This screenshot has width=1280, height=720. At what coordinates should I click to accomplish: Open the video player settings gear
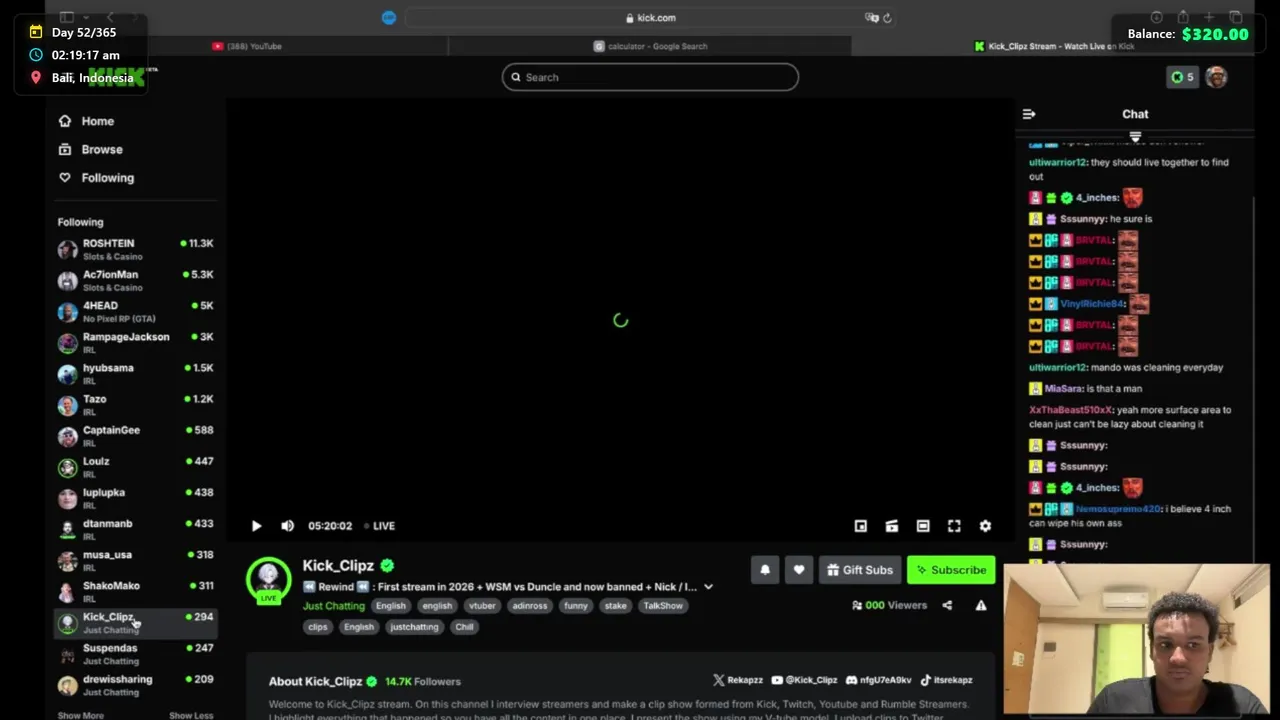[x=985, y=526]
